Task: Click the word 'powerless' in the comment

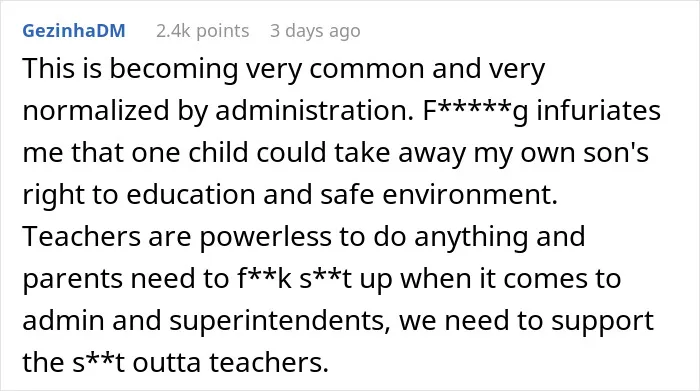Action: 265,237
